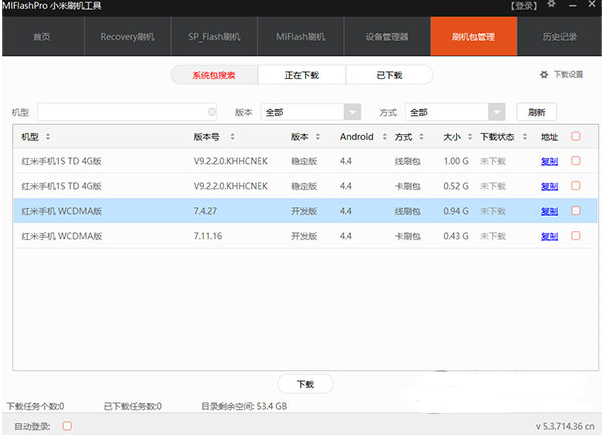Sort table by 机型 column arrows
The image size is (603, 437).
tap(48, 137)
